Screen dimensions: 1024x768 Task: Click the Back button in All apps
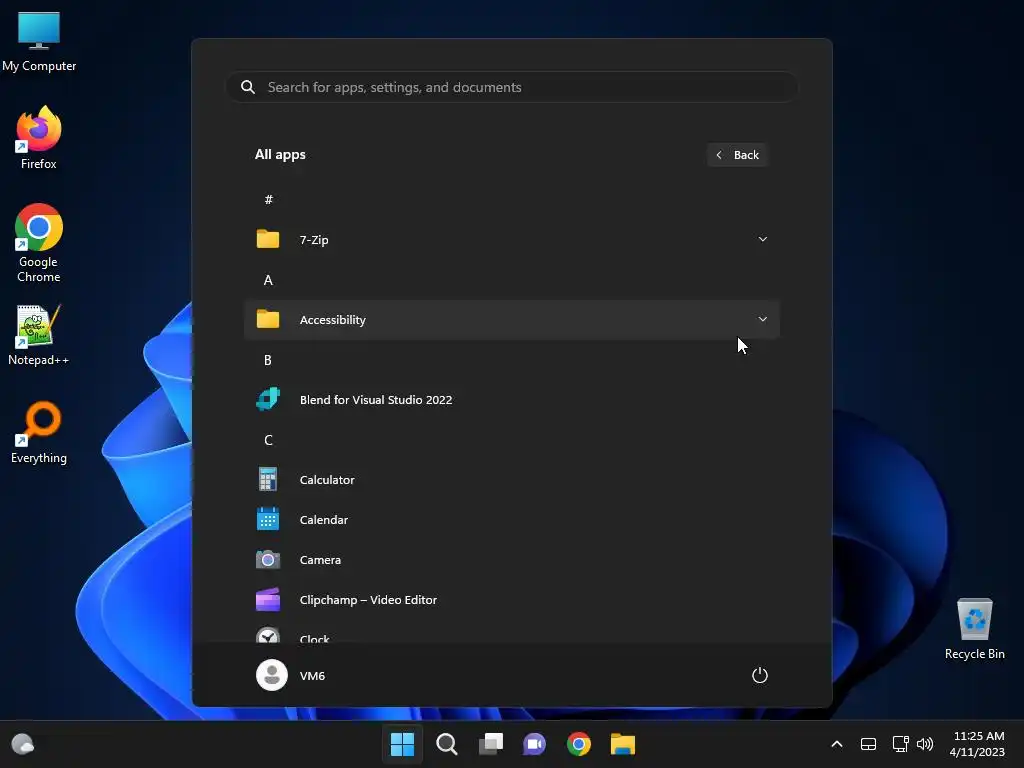pyautogui.click(x=737, y=155)
